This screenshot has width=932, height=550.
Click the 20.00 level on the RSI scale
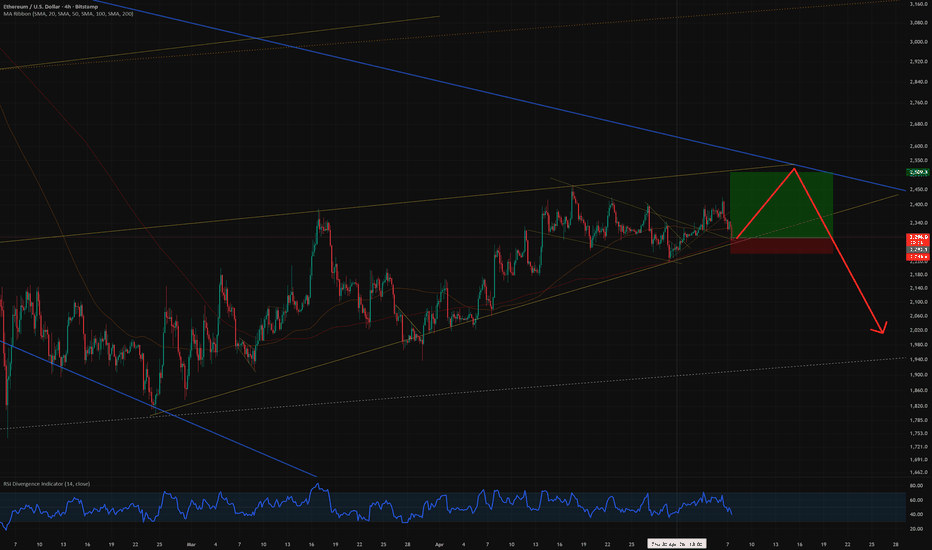tap(916, 529)
